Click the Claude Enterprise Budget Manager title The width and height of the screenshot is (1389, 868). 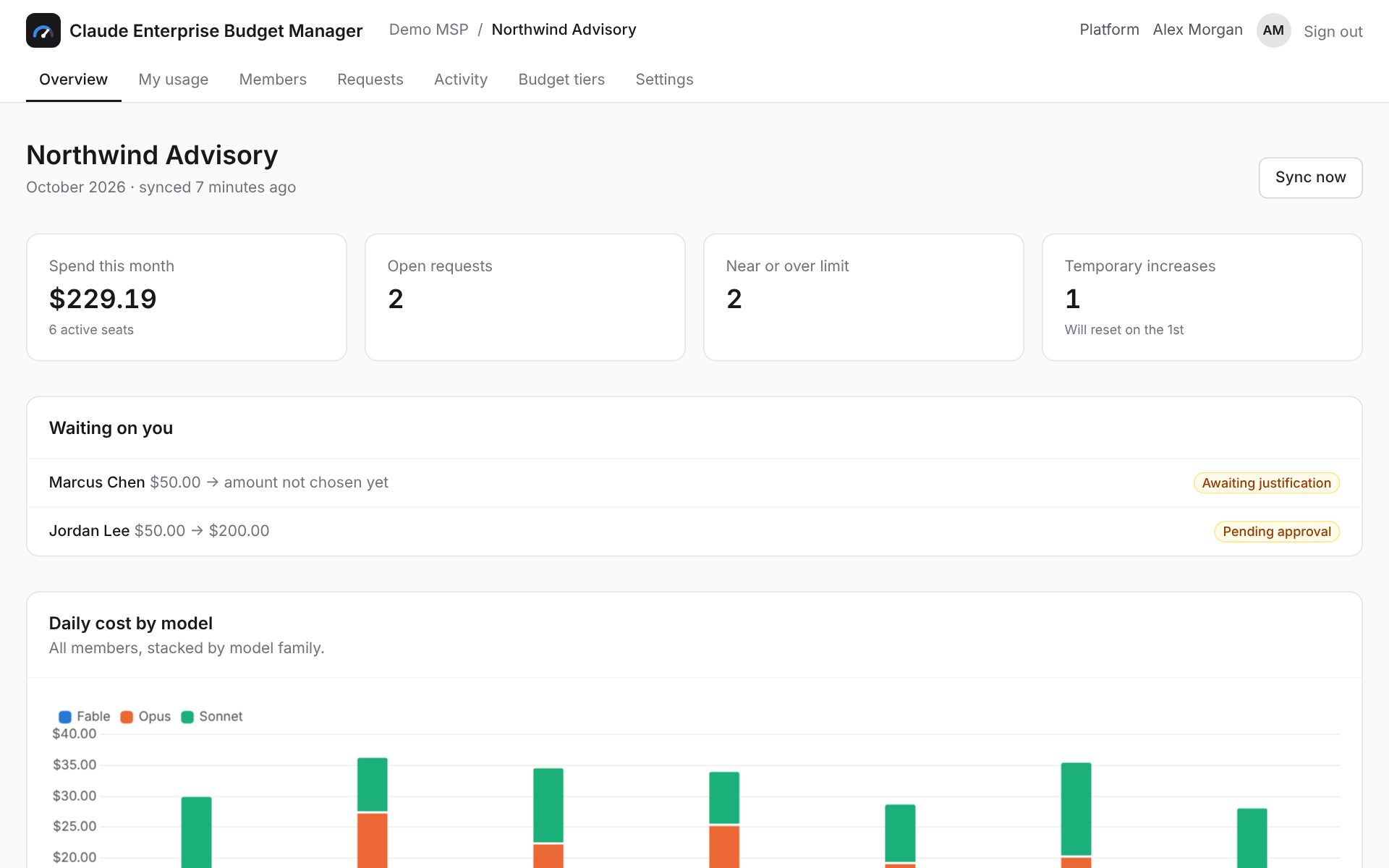click(x=216, y=31)
